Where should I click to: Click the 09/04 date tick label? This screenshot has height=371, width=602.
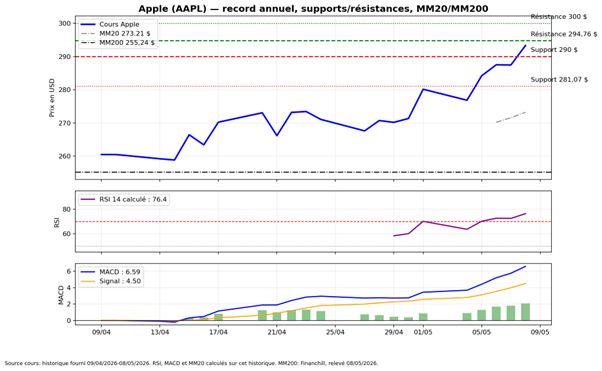pyautogui.click(x=101, y=332)
